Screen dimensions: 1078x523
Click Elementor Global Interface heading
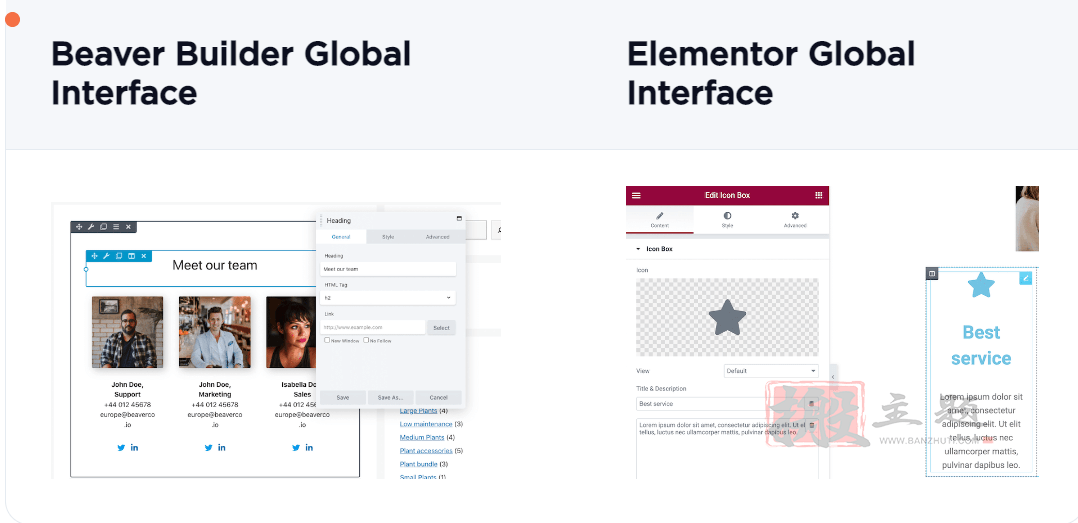point(771,73)
